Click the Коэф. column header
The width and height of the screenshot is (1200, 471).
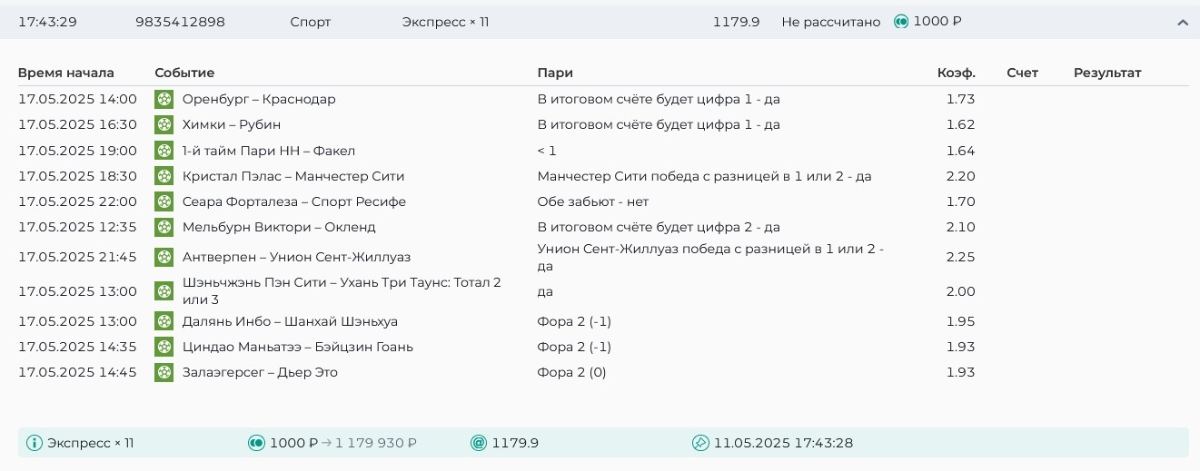955,73
